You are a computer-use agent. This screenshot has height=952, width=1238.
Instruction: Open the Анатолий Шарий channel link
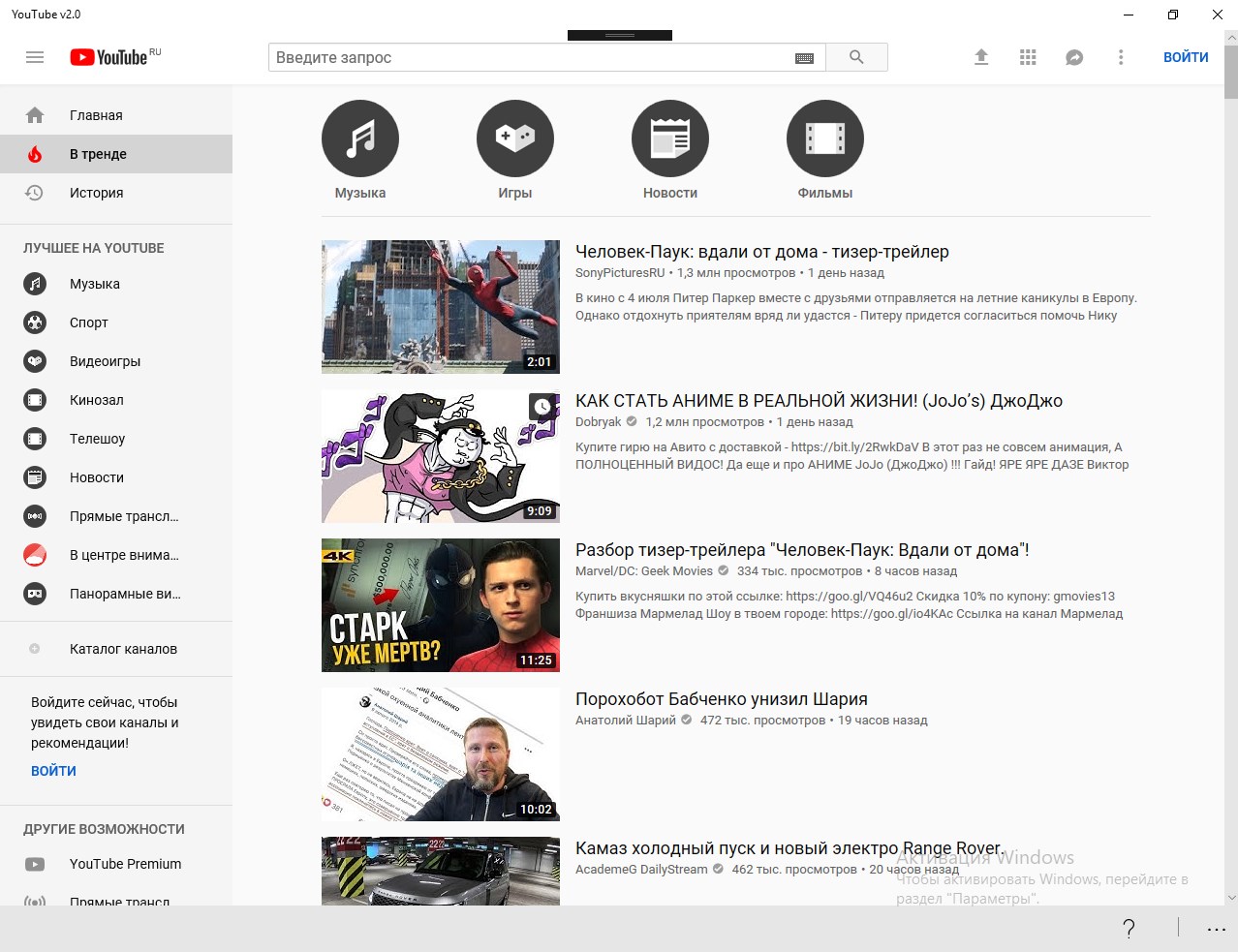pyautogui.click(x=626, y=721)
